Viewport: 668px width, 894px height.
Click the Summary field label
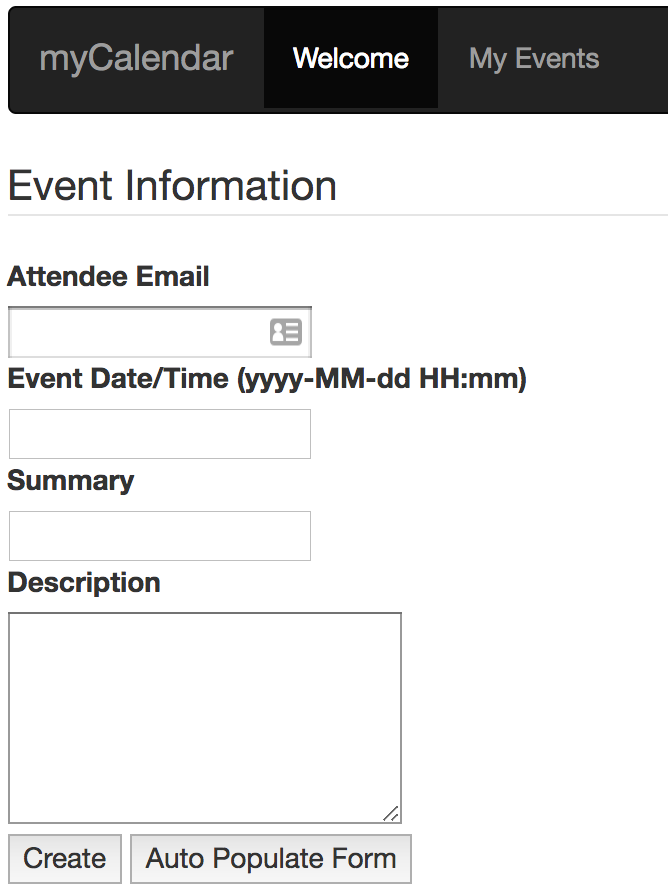tap(71, 481)
